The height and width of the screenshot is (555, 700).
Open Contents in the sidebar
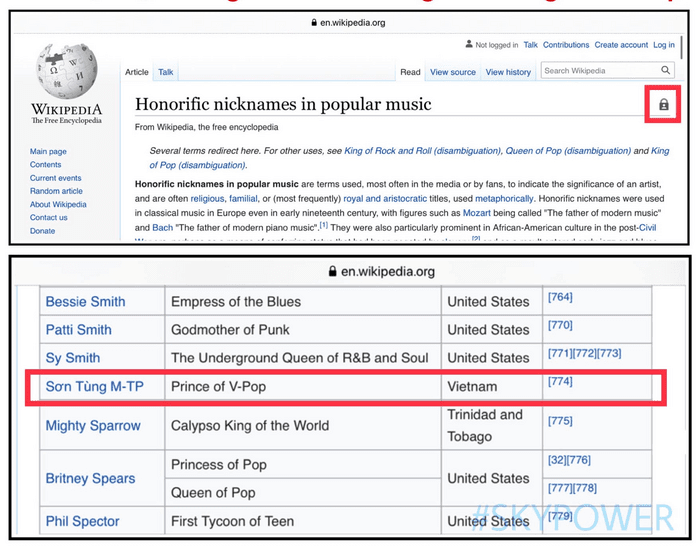point(46,164)
